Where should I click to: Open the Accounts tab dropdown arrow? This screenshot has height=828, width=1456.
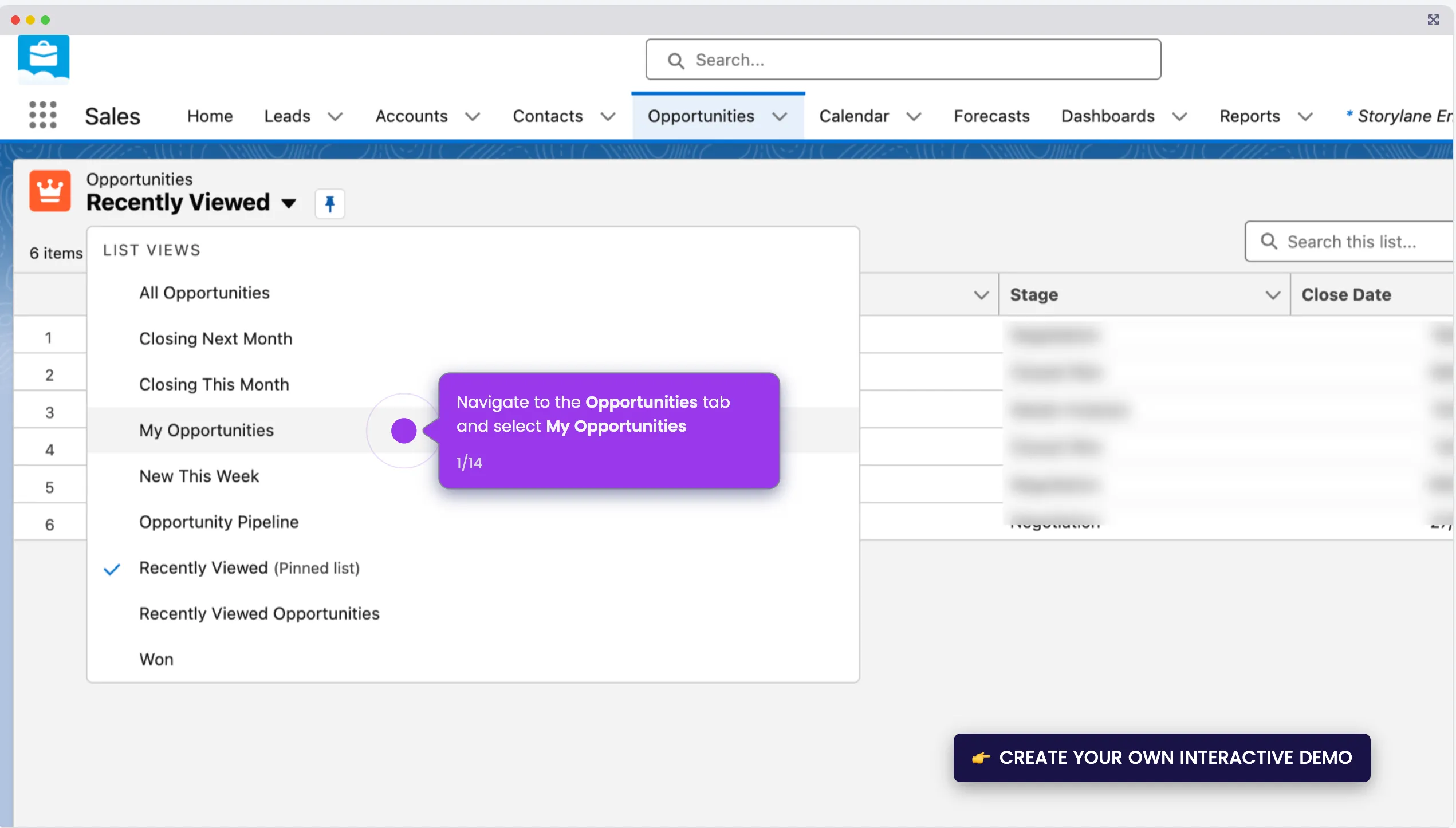[473, 117]
